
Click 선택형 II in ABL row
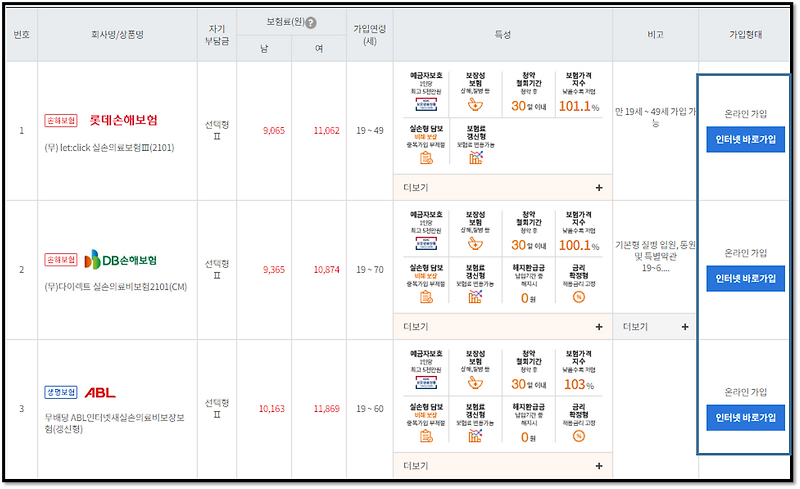click(217, 409)
